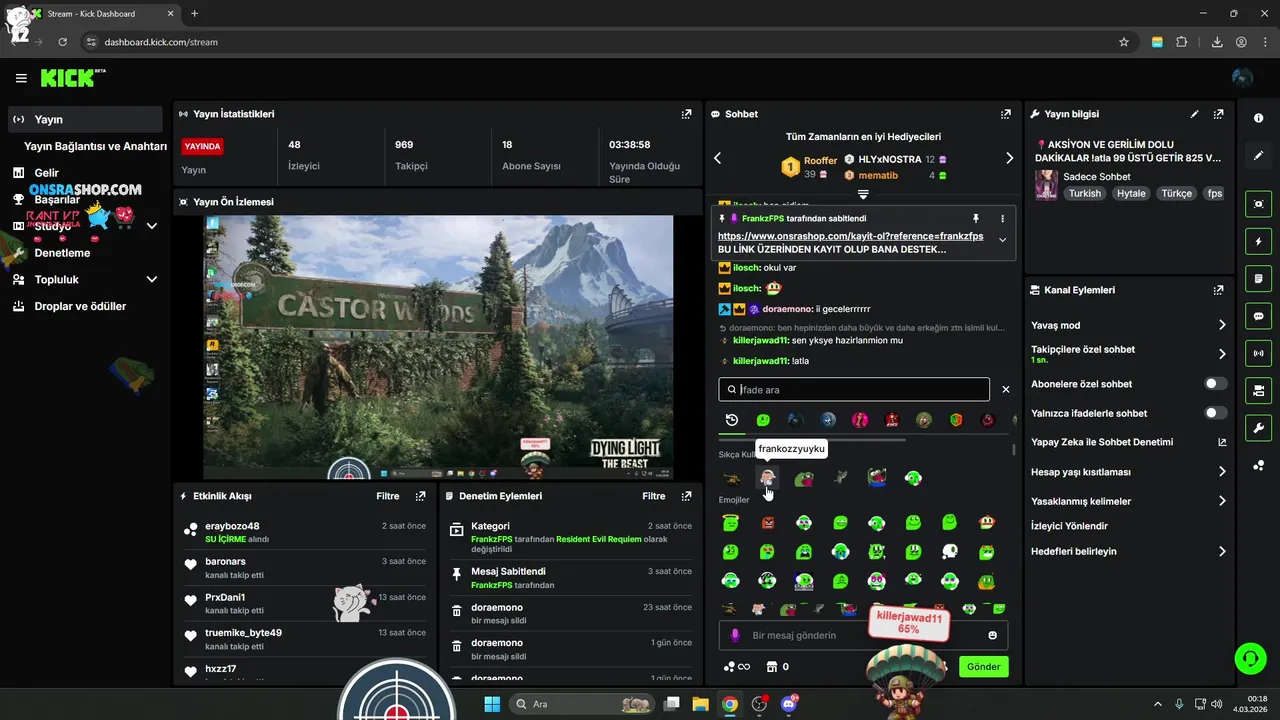Click the stream preview thumbnail
1280x720 pixels.
438,347
